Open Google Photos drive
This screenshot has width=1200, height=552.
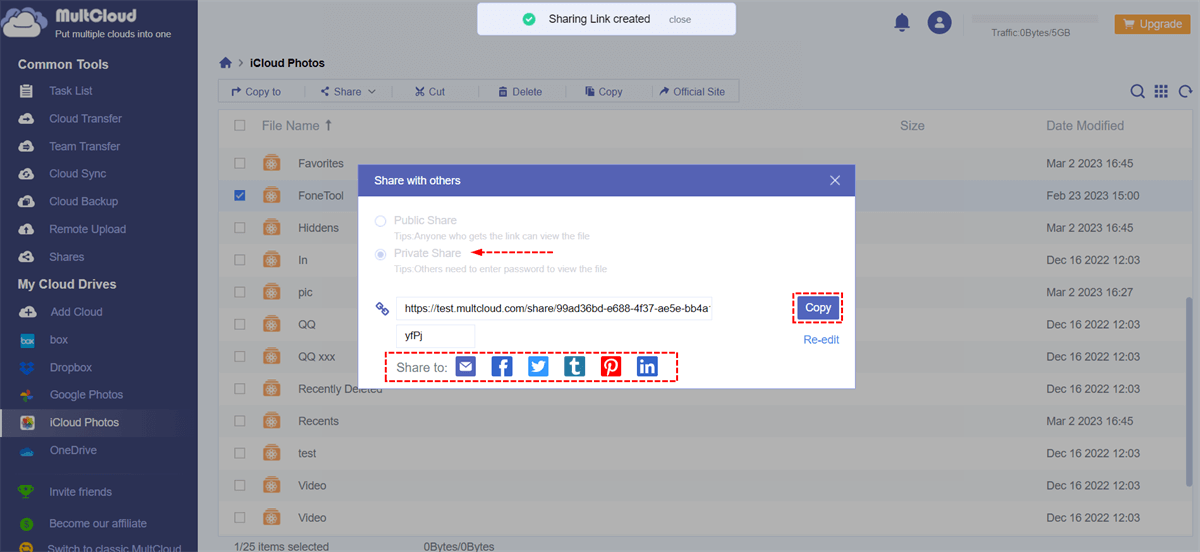point(86,395)
